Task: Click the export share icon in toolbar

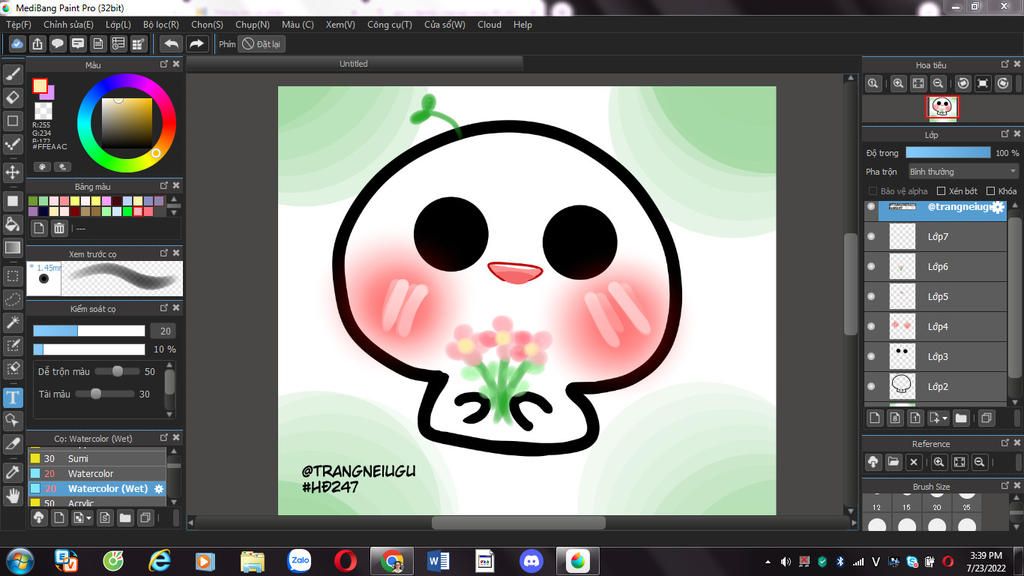Action: tap(37, 44)
